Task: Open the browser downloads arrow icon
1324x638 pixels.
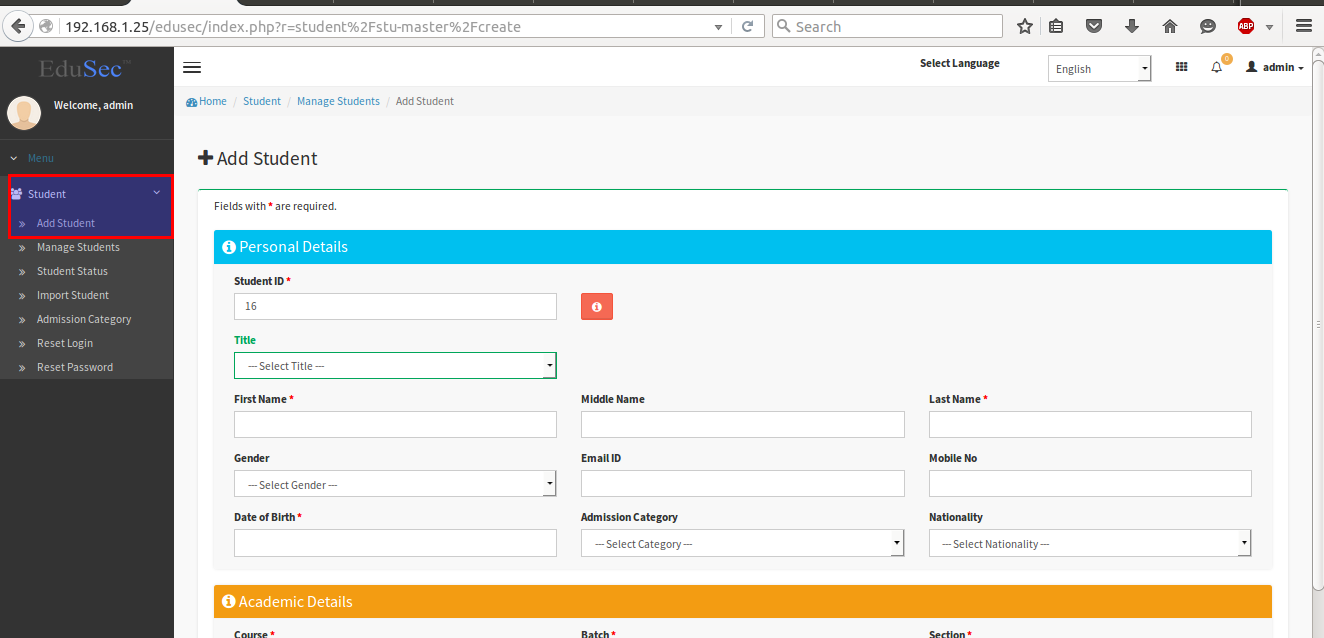Action: pyautogui.click(x=1132, y=27)
